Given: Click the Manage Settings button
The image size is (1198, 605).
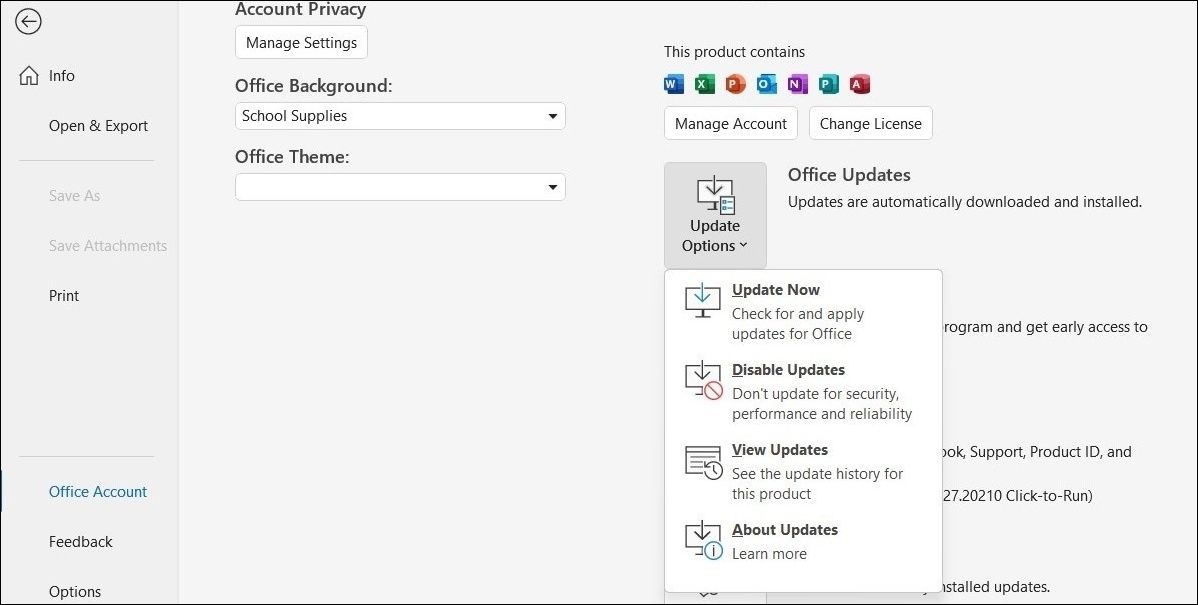Looking at the screenshot, I should [x=300, y=42].
